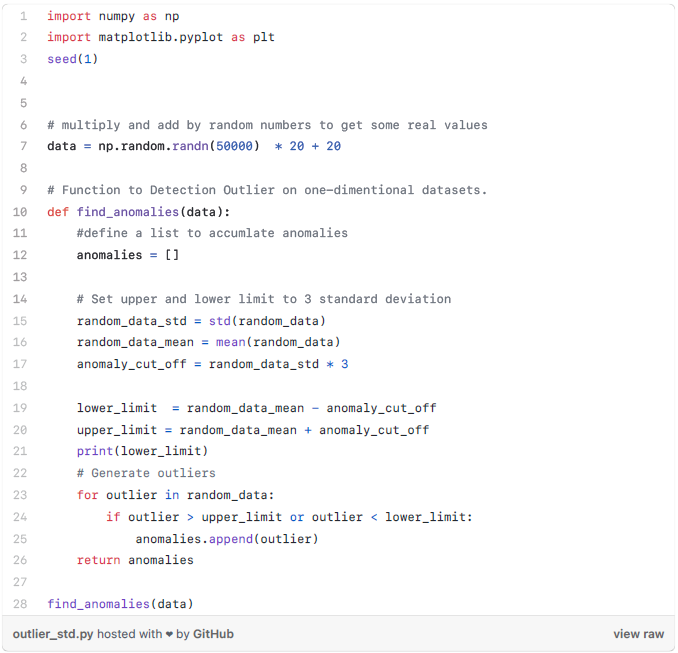
Task: Click 'anomaly_cut_off = random_data_std * 3' line
Action: point(212,364)
